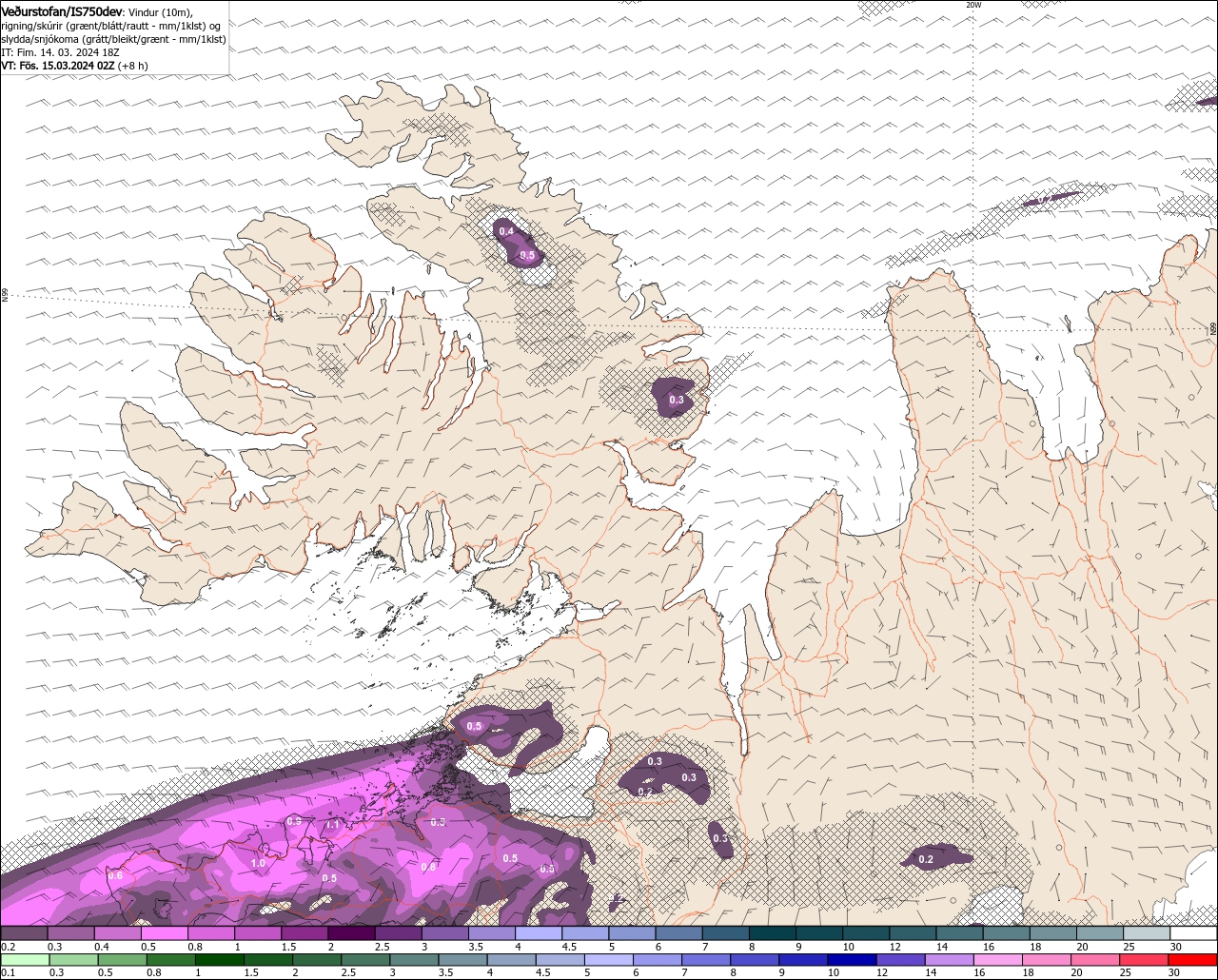Click lower legend swatch labeled 0.3
Screen dimensions: 1218x980
73,959
